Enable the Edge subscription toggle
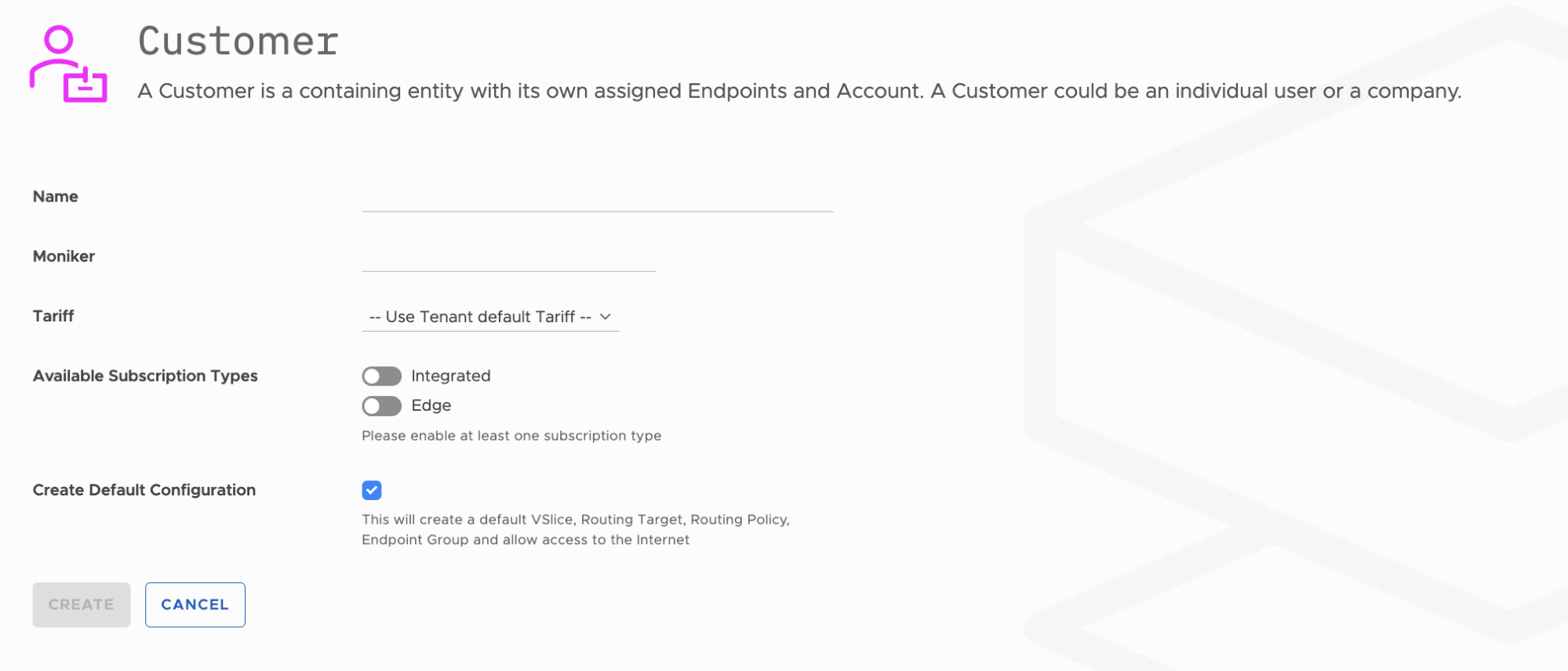Viewport: 1568px width, 671px height. [x=381, y=406]
